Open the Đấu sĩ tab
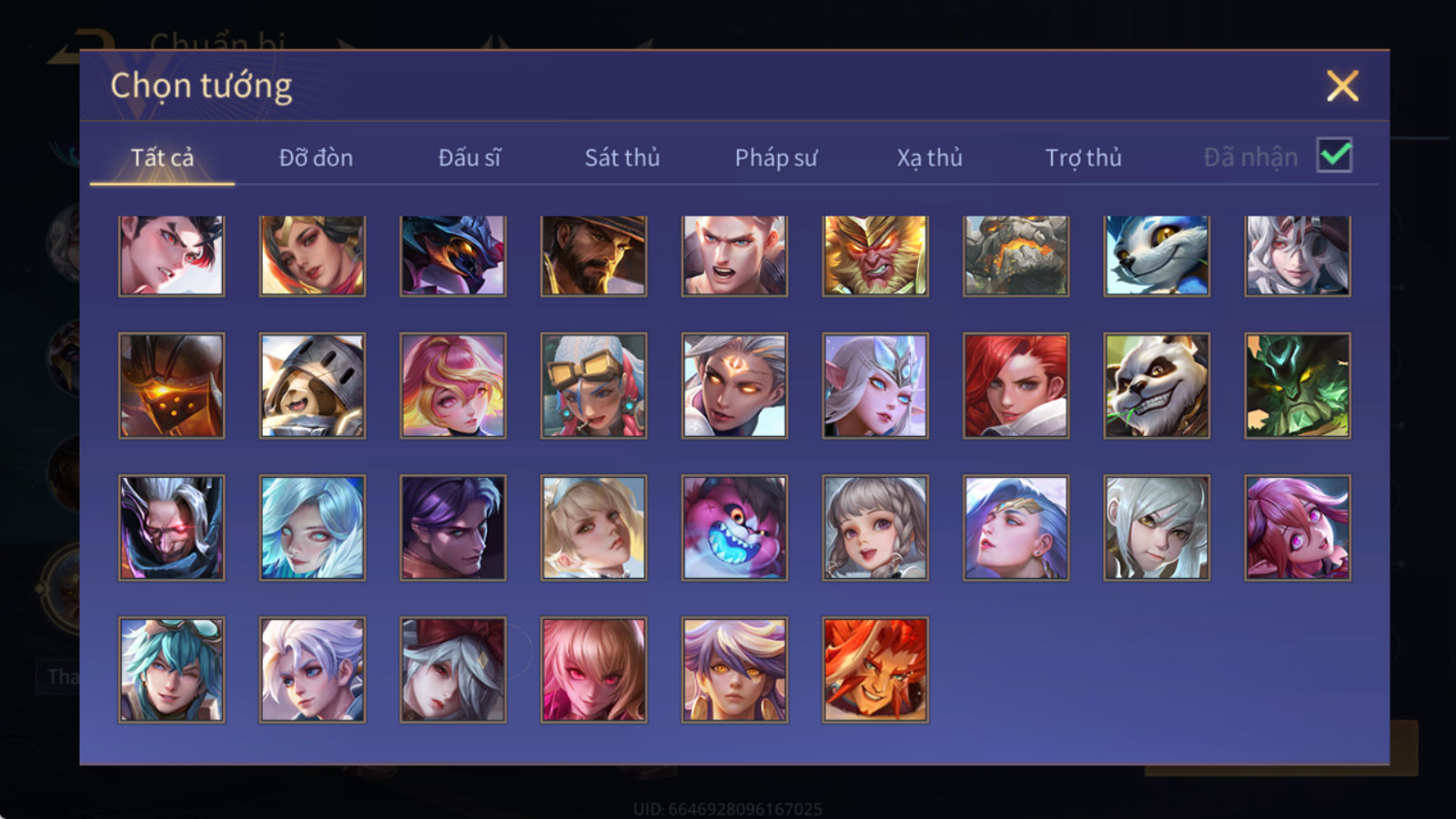1456x819 pixels. 470,157
